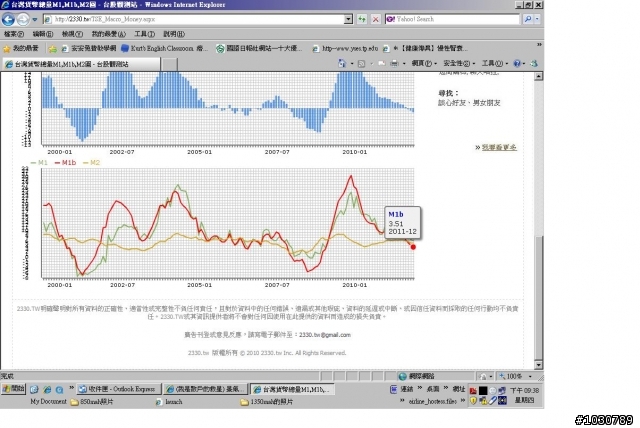The width and height of the screenshot is (640, 428).
Task: Click the red PDF system tray icon
Action: (x=473, y=390)
